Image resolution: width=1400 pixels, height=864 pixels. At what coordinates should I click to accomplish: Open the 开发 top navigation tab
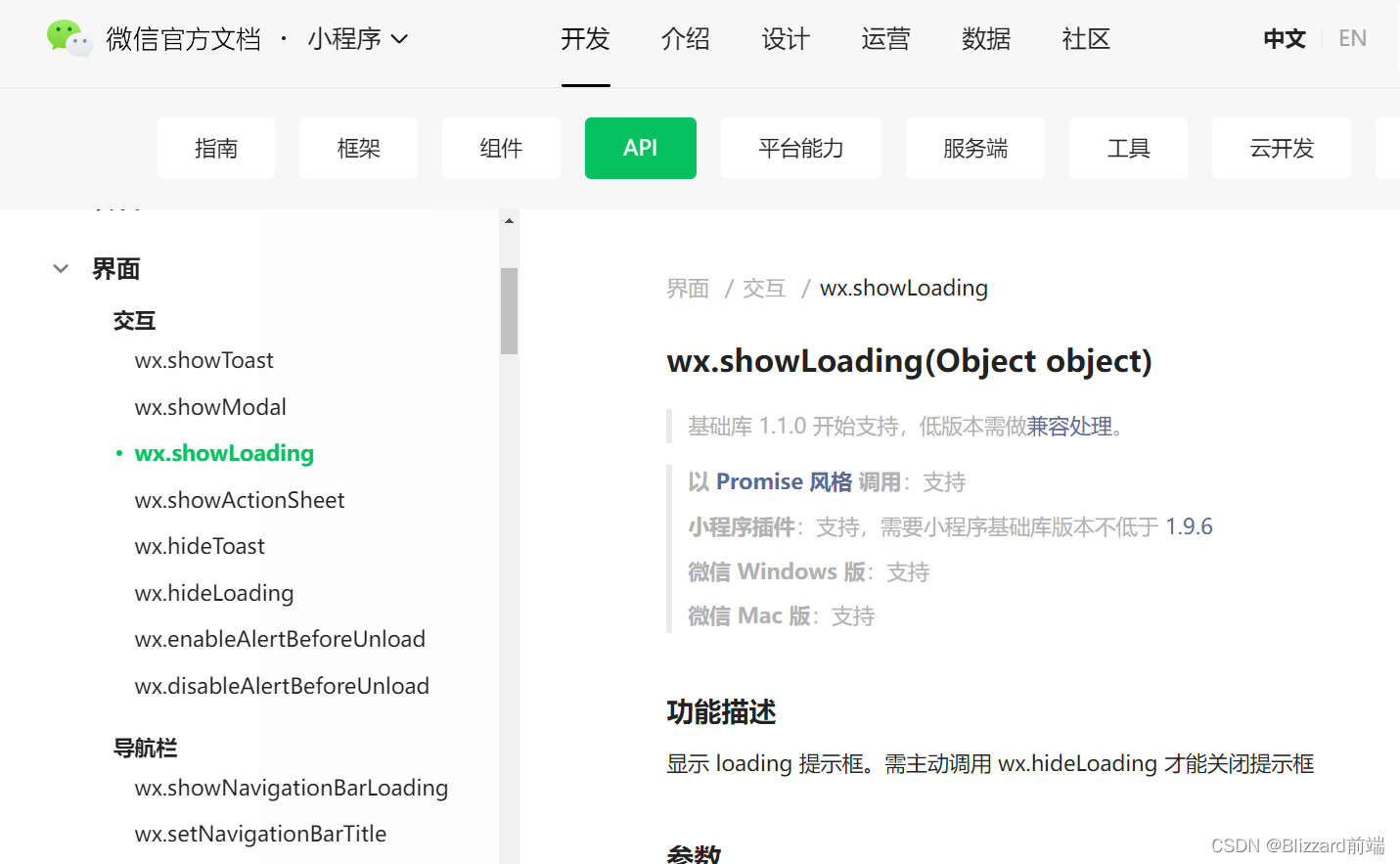tap(585, 39)
